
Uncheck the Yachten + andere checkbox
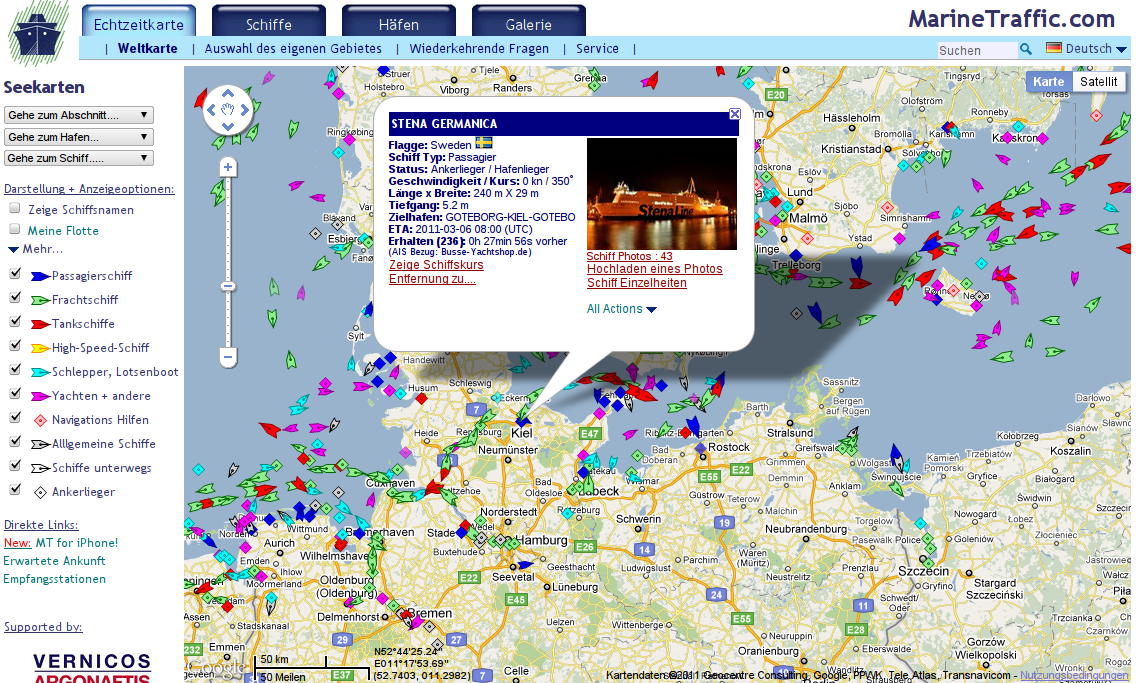(x=14, y=393)
